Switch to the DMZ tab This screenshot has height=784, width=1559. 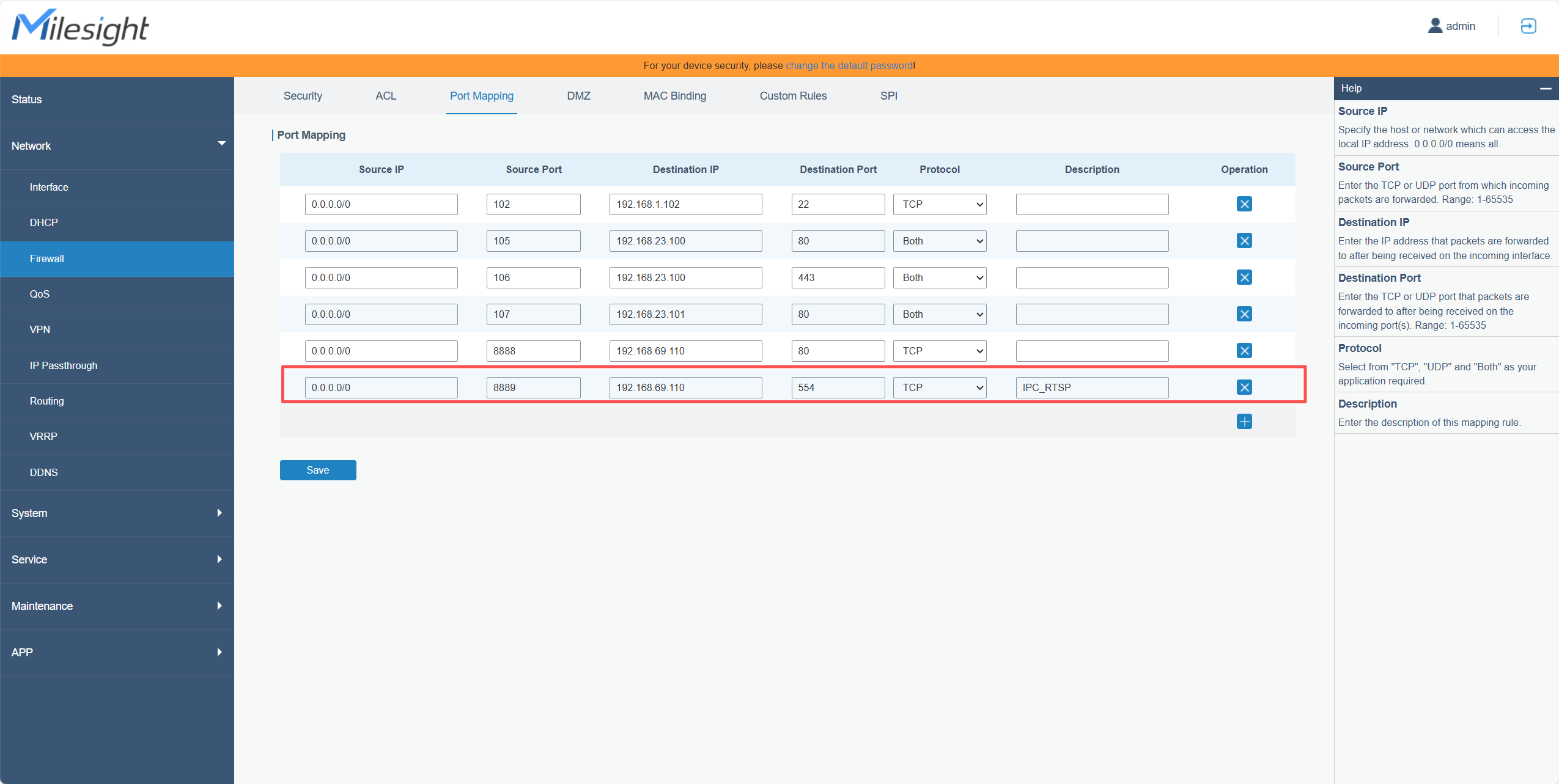point(578,96)
